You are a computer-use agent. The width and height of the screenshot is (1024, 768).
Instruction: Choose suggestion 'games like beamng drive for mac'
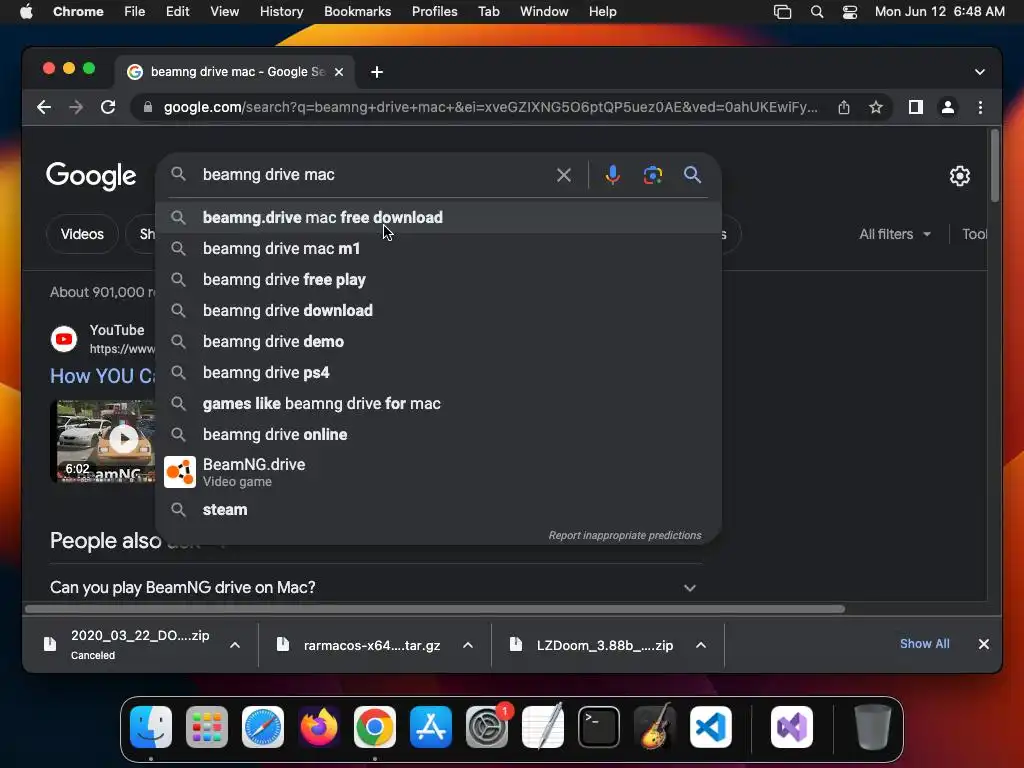click(438, 404)
